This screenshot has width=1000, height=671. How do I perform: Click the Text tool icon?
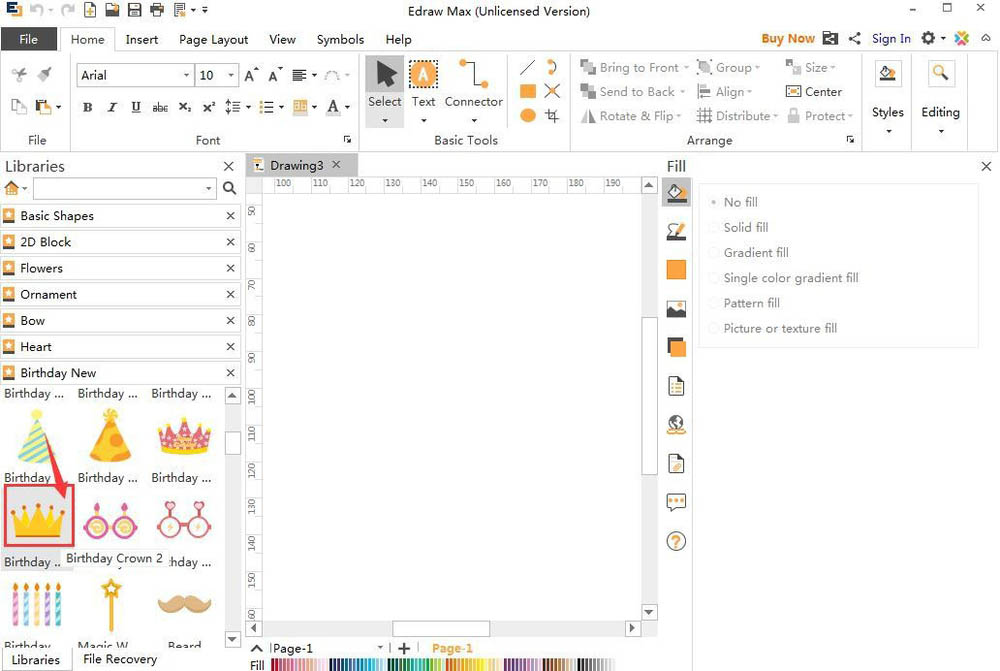pos(424,76)
